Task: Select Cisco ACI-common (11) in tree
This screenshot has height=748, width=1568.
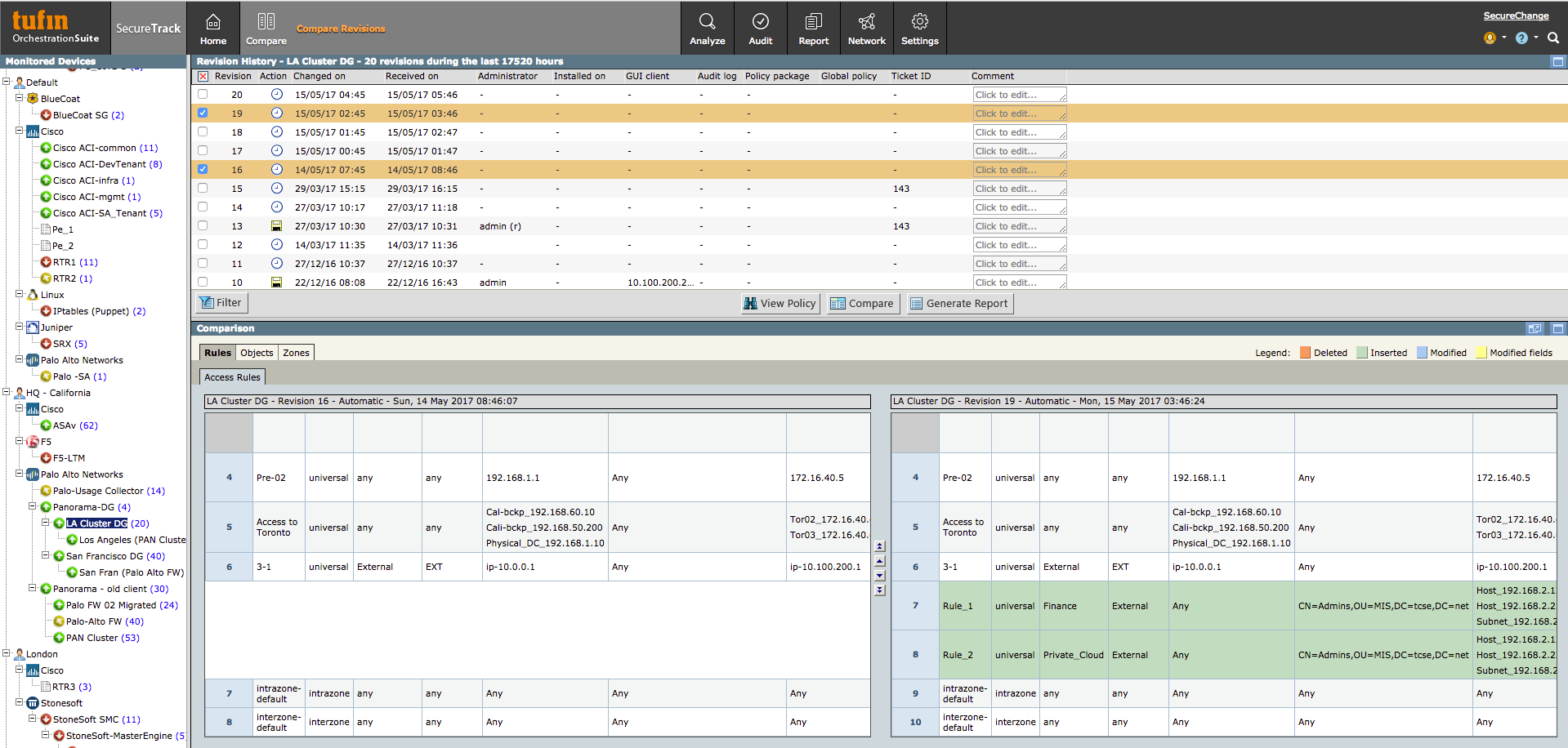Action: point(105,148)
